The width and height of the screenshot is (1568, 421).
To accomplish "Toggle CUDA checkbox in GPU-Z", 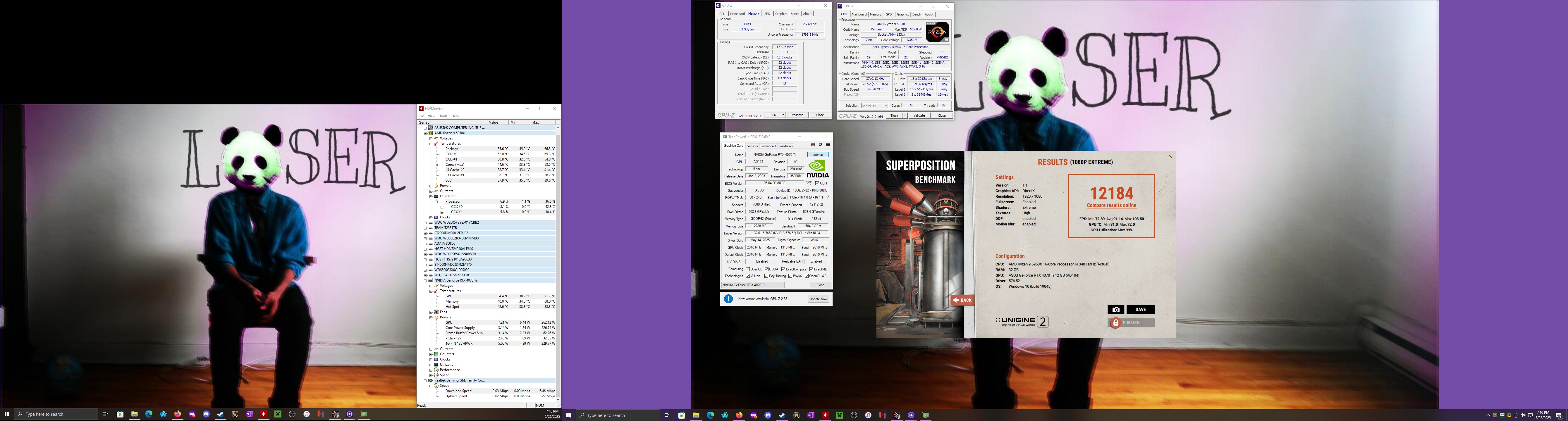I will tap(767, 269).
